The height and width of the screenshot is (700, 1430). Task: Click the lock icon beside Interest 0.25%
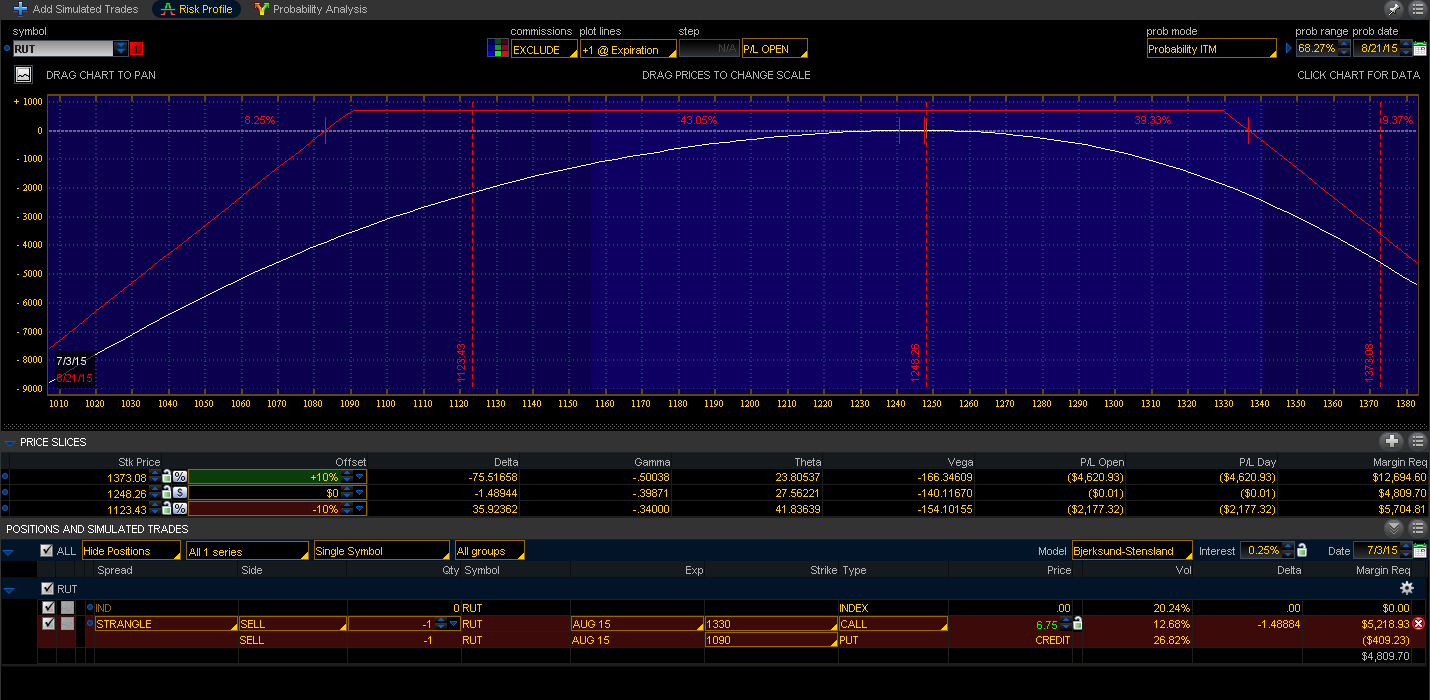[1302, 550]
